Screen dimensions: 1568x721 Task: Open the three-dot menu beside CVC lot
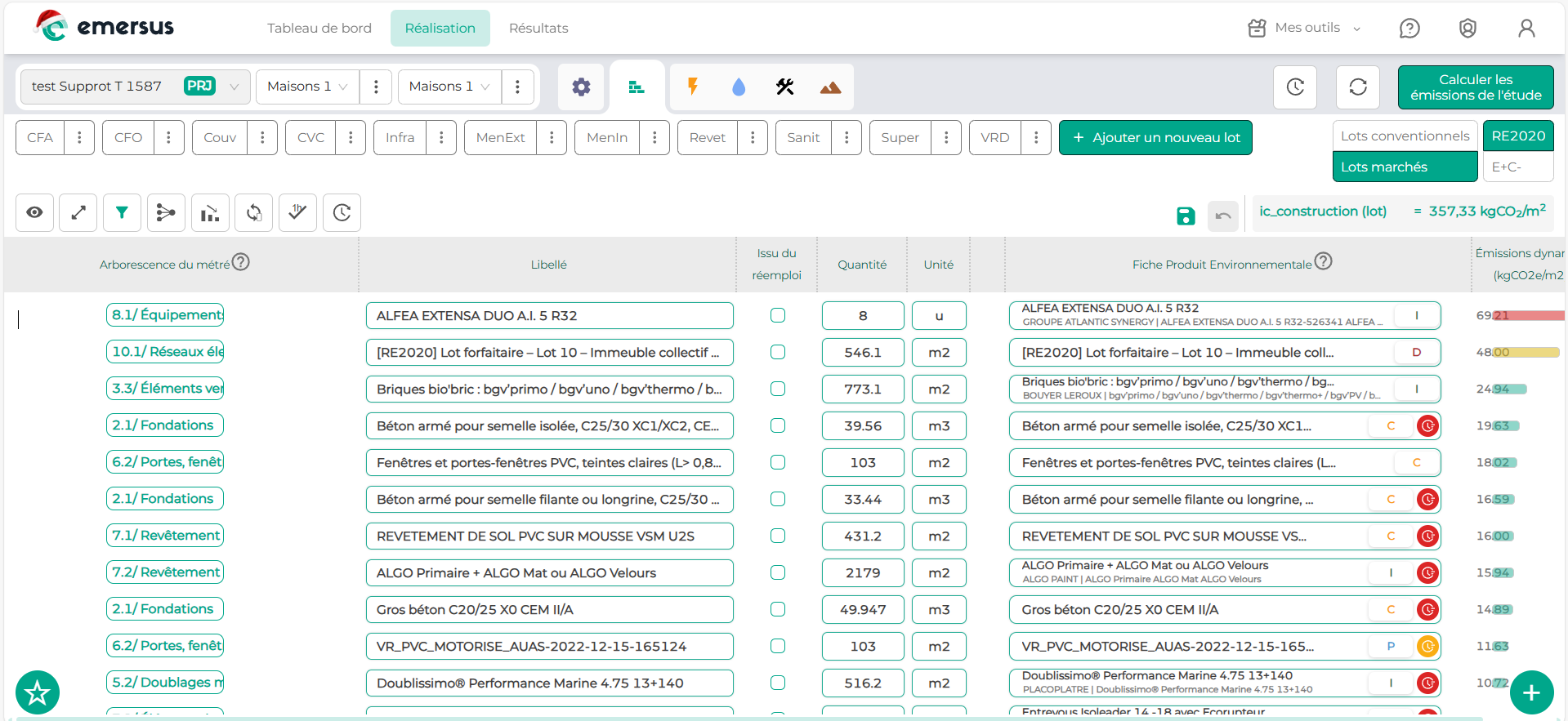pos(351,137)
